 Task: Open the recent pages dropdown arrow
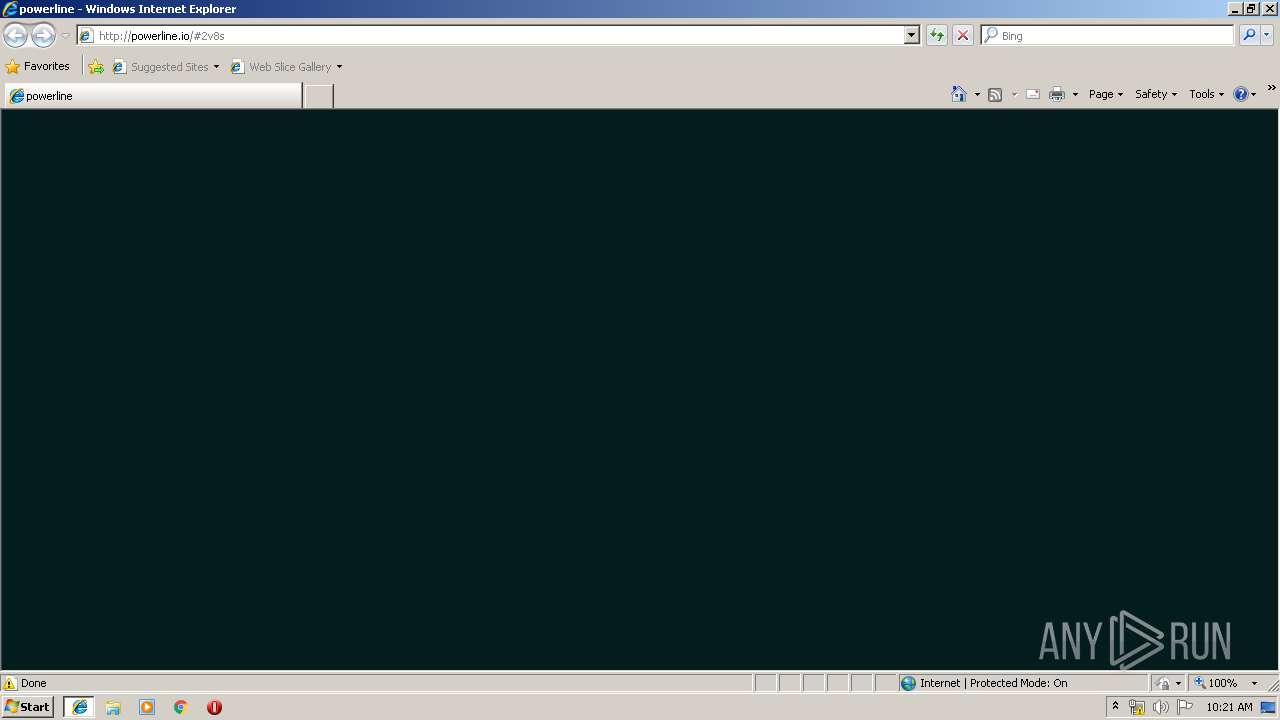[65, 36]
